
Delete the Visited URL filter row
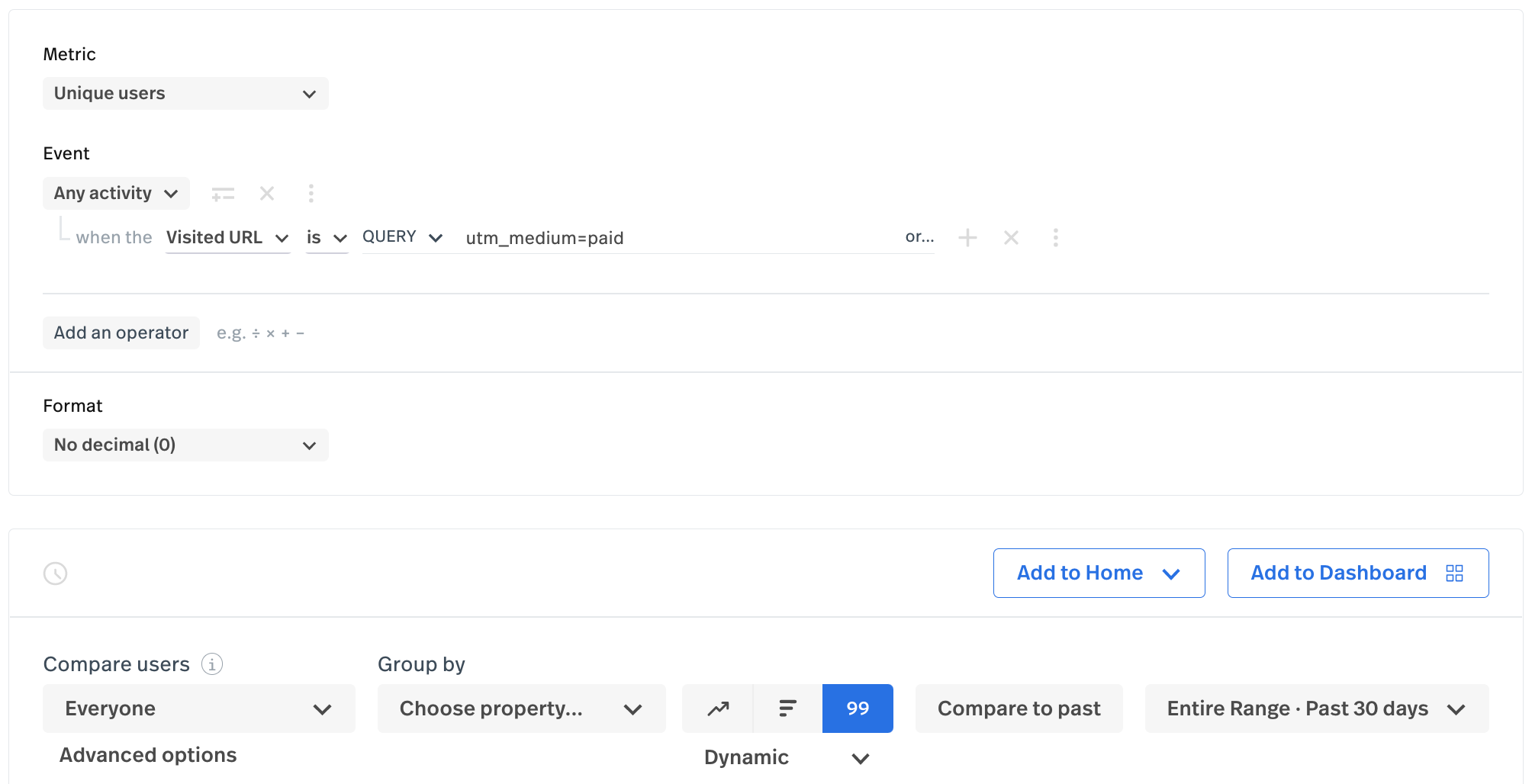point(1011,238)
